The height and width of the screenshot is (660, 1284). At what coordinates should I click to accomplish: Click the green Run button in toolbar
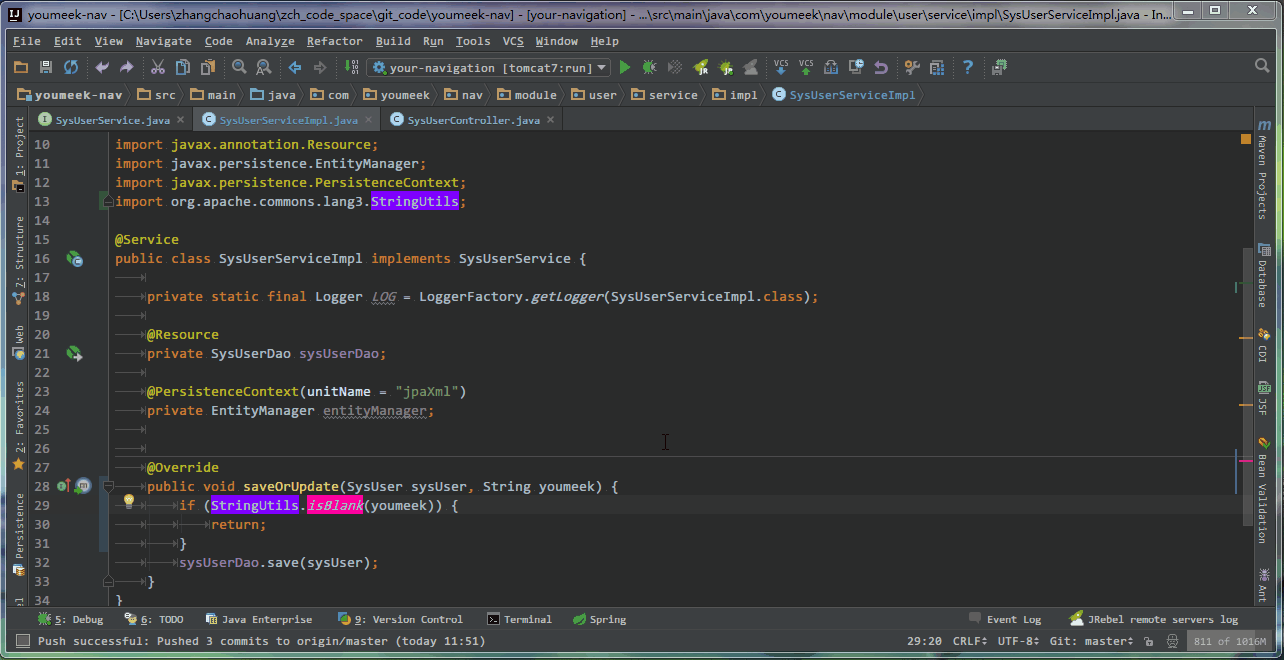(625, 67)
